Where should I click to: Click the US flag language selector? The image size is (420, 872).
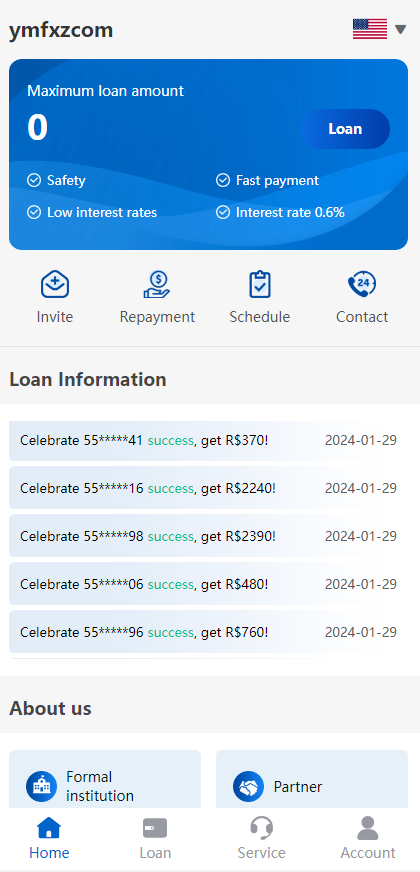370,29
